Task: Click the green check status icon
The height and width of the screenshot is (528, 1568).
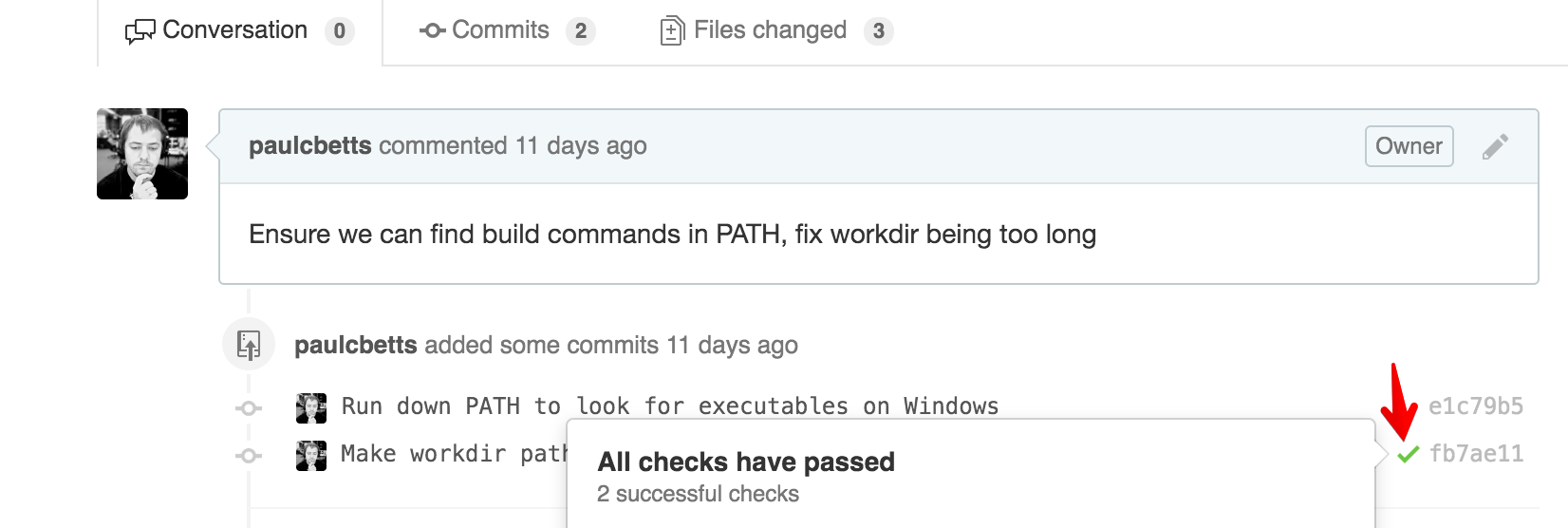Action: [1408, 454]
